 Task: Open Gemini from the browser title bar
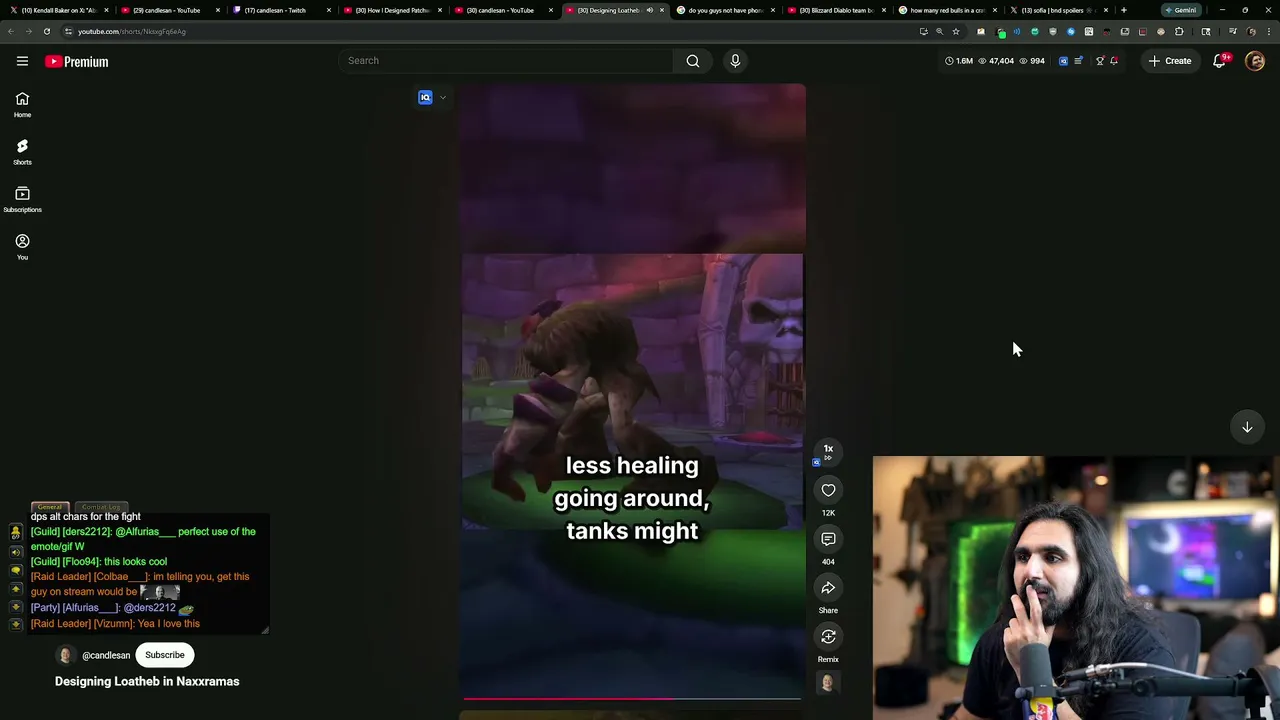pos(1180,10)
